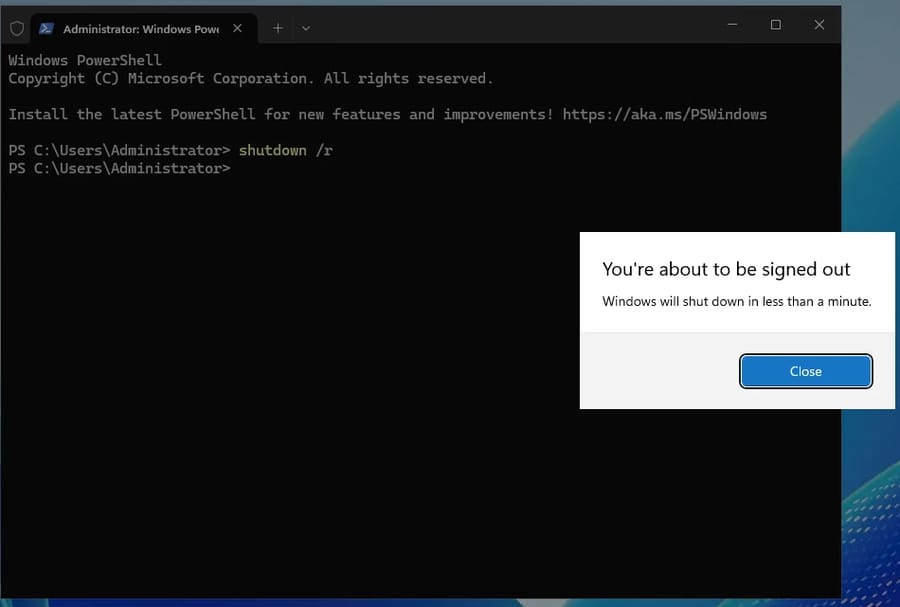Viewport: 900px width, 607px height.
Task: Click the "Windows will shut down" message text
Action: pos(736,301)
